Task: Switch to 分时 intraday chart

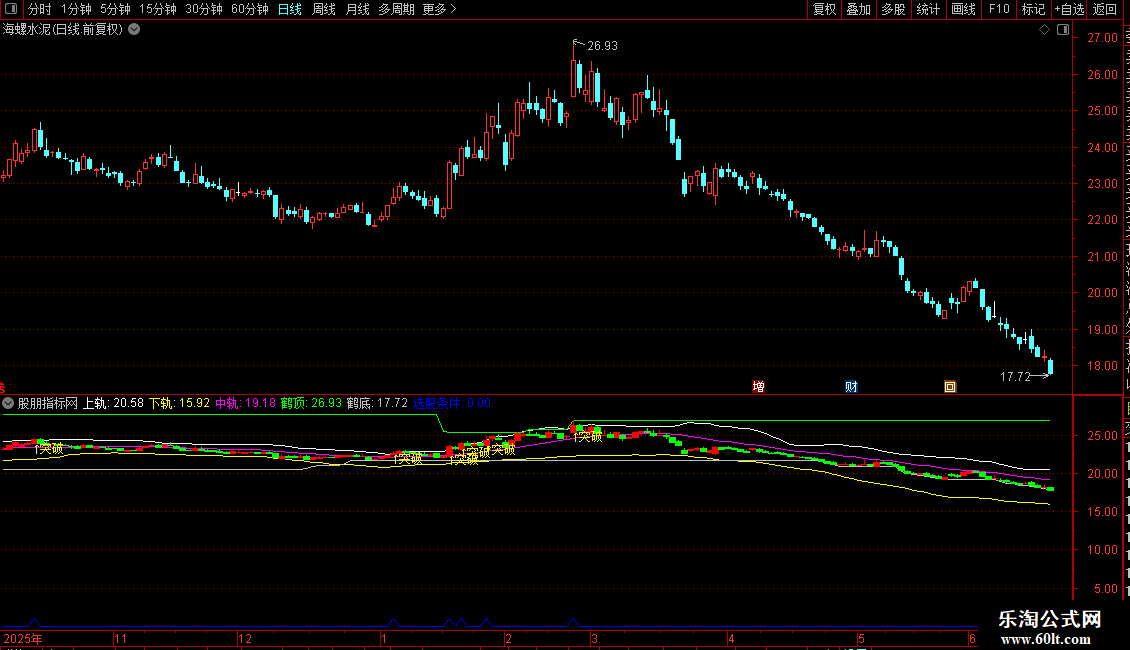Action: click(x=40, y=9)
